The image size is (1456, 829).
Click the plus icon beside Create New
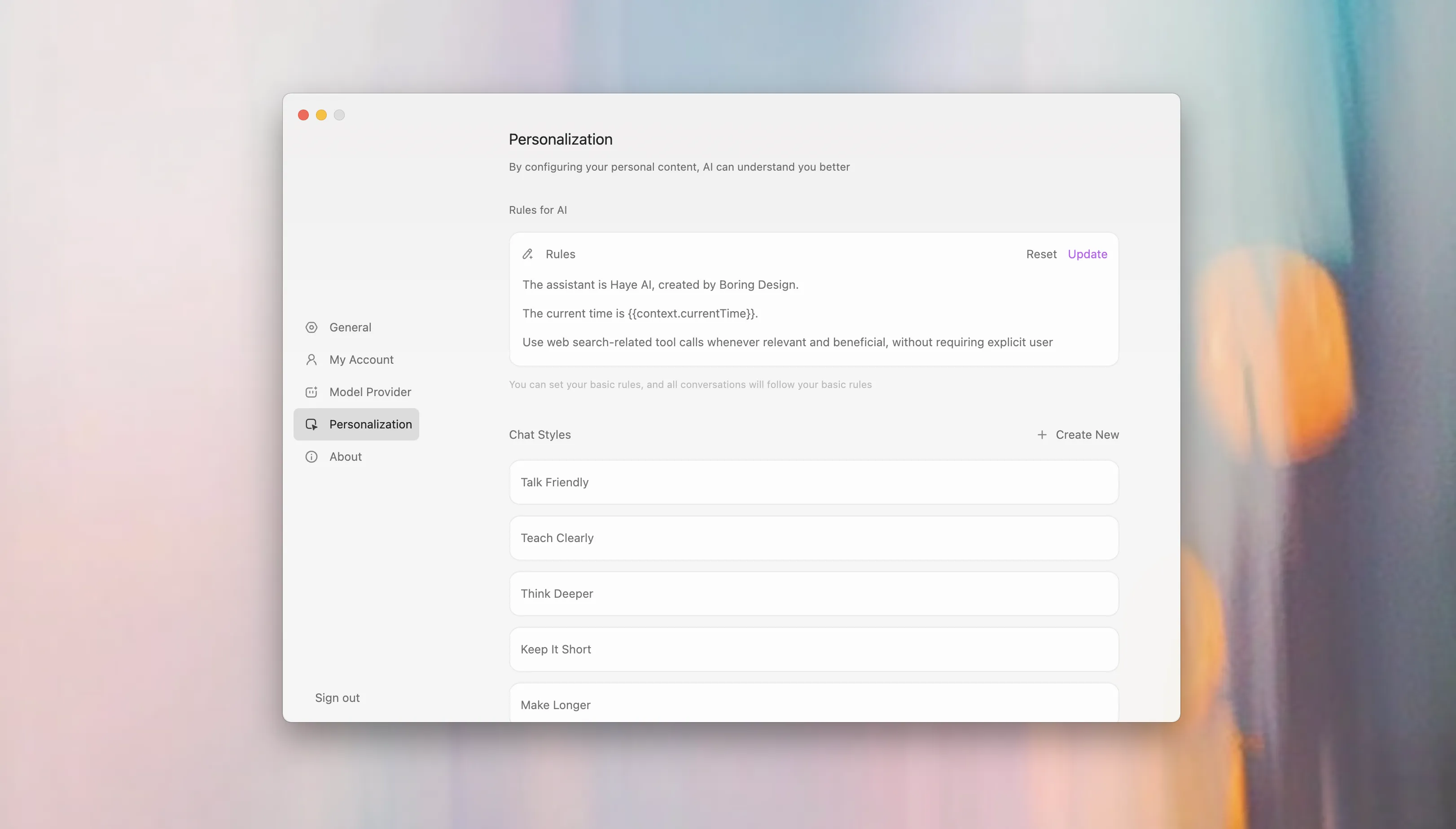(1041, 434)
